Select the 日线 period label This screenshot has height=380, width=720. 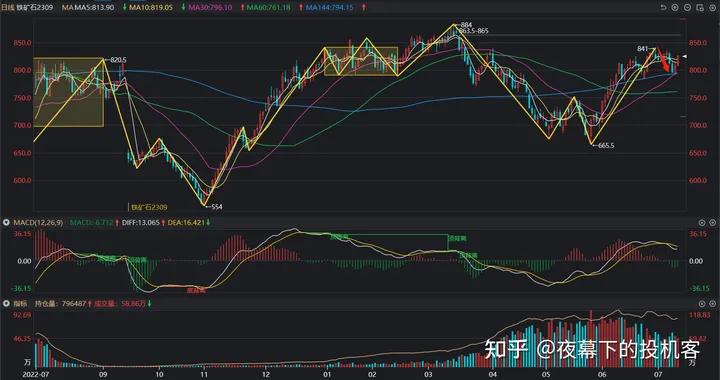(x=8, y=7)
